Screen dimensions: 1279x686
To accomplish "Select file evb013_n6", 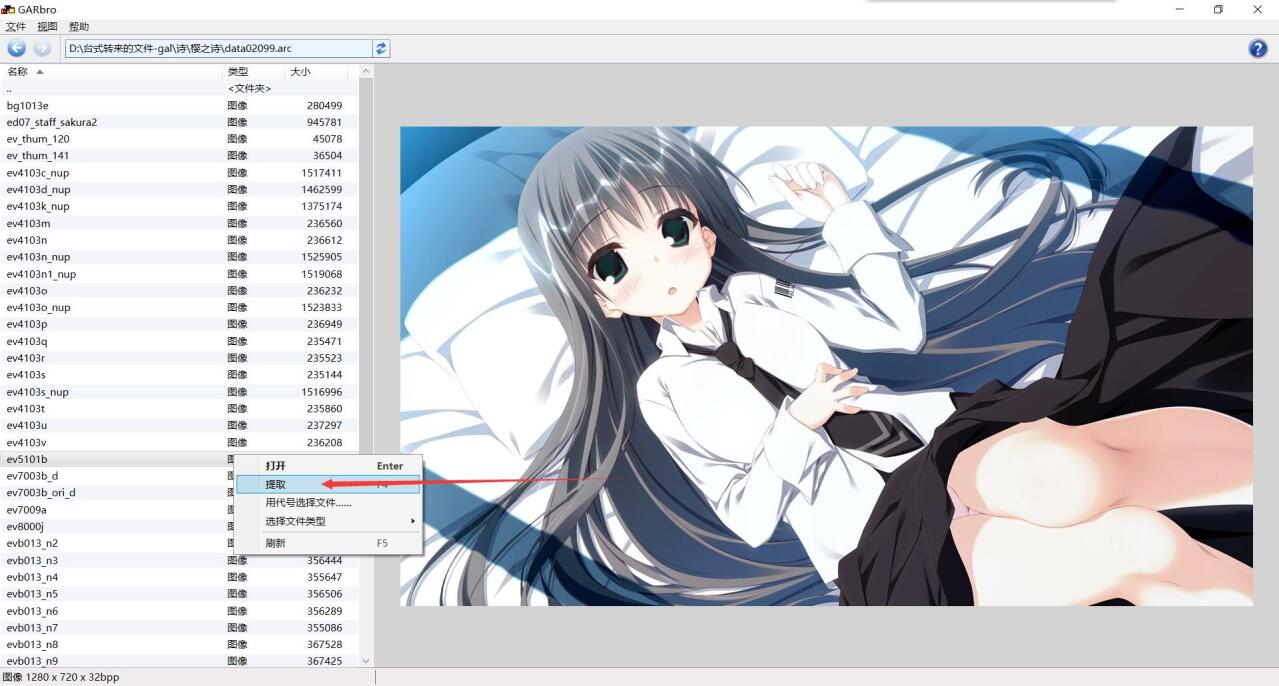I will tap(179, 610).
